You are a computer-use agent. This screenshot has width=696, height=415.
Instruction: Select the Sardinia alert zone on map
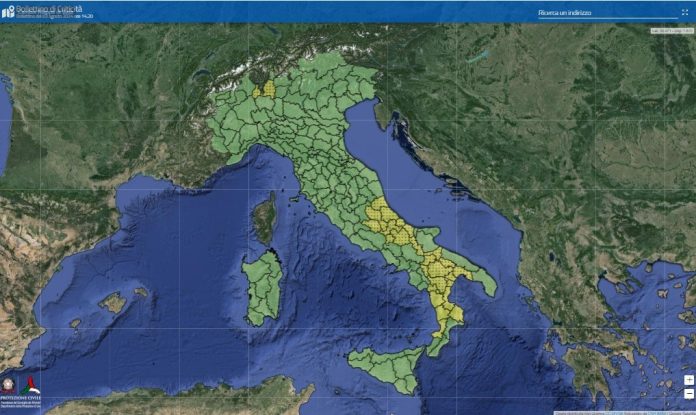point(263,288)
